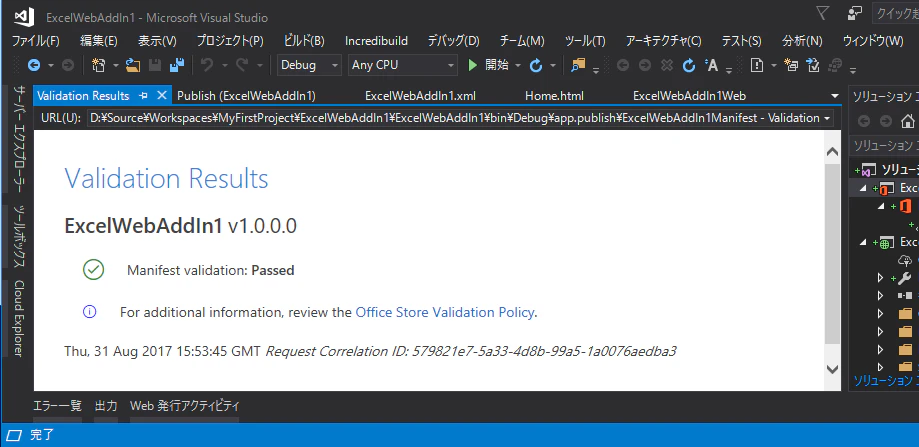Click the feedback person icon in title bar
Screen dimensions: 919x447
tap(855, 13)
